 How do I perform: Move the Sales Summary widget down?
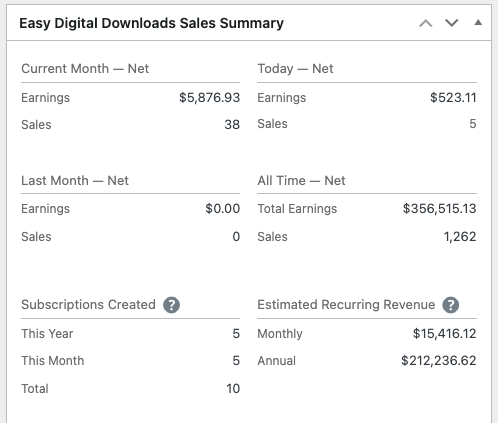coord(452,23)
